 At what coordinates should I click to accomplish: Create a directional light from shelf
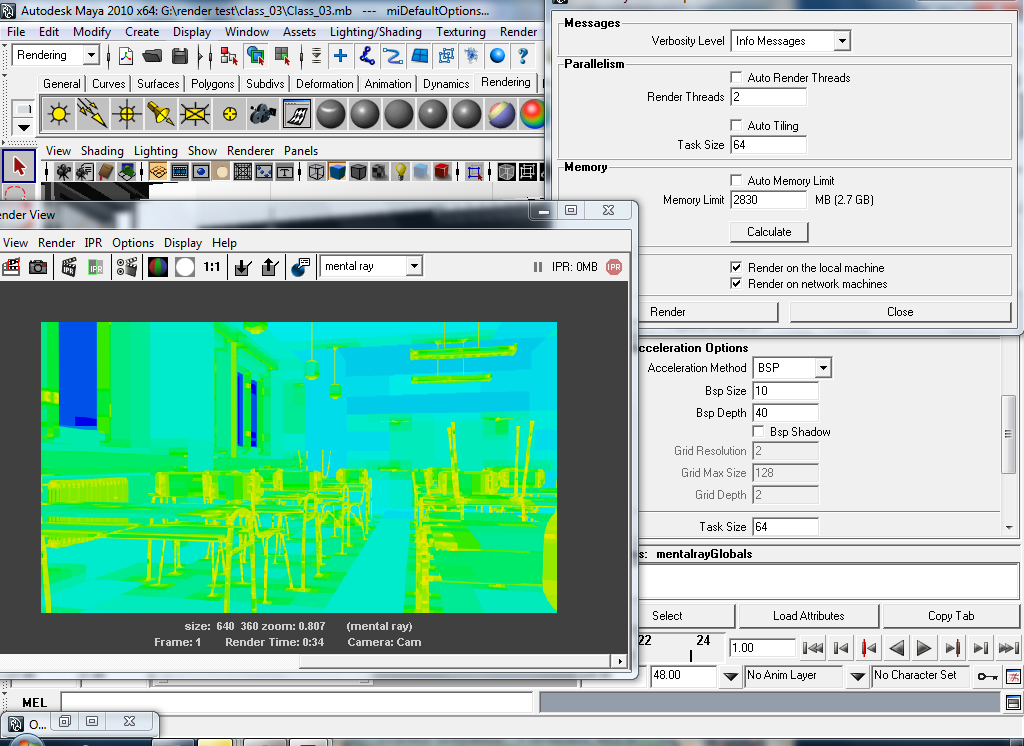coord(93,114)
